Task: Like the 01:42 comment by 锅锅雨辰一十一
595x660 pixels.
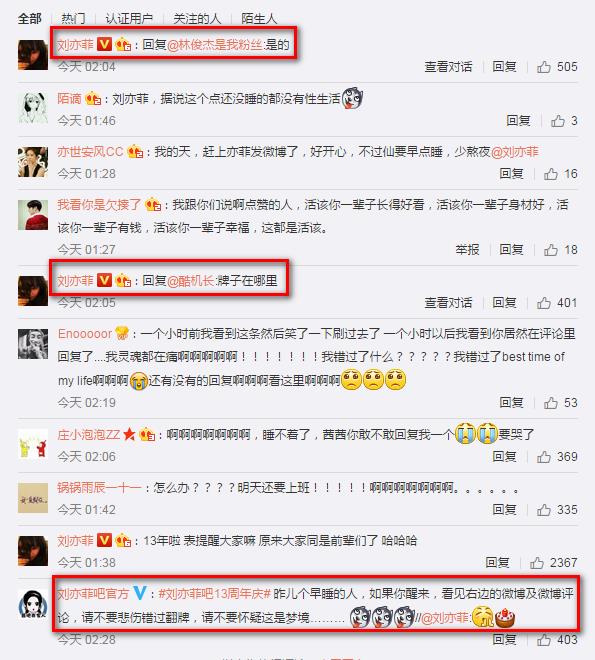Action: [x=544, y=510]
